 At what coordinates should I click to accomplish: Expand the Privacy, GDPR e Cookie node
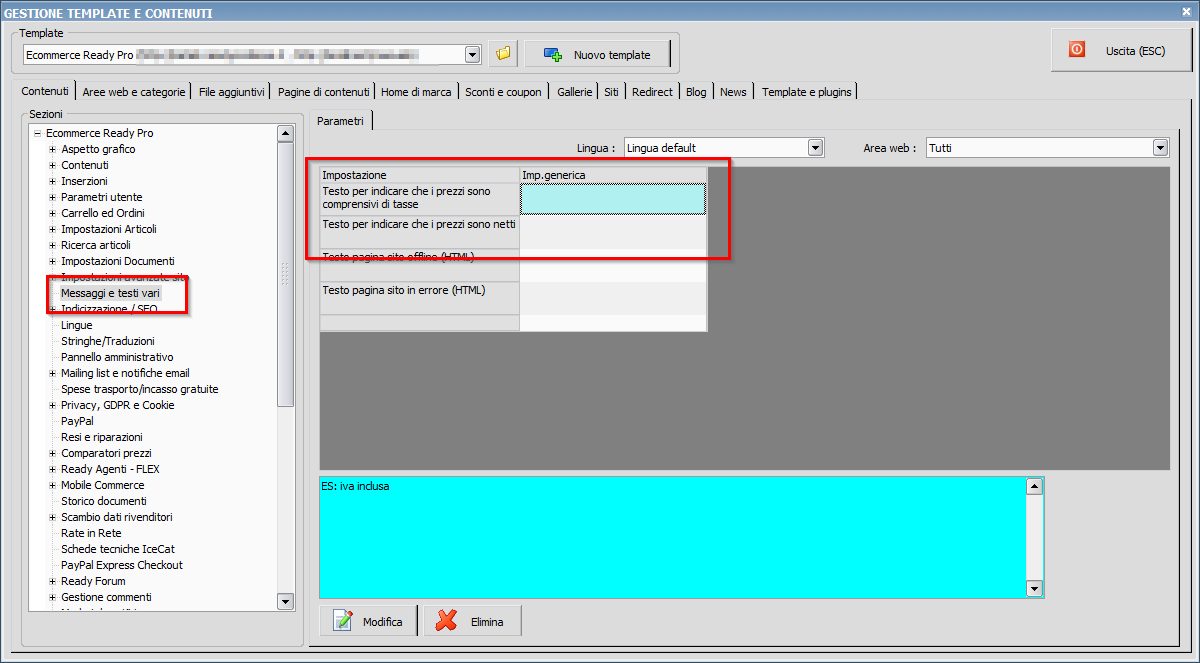pos(53,405)
